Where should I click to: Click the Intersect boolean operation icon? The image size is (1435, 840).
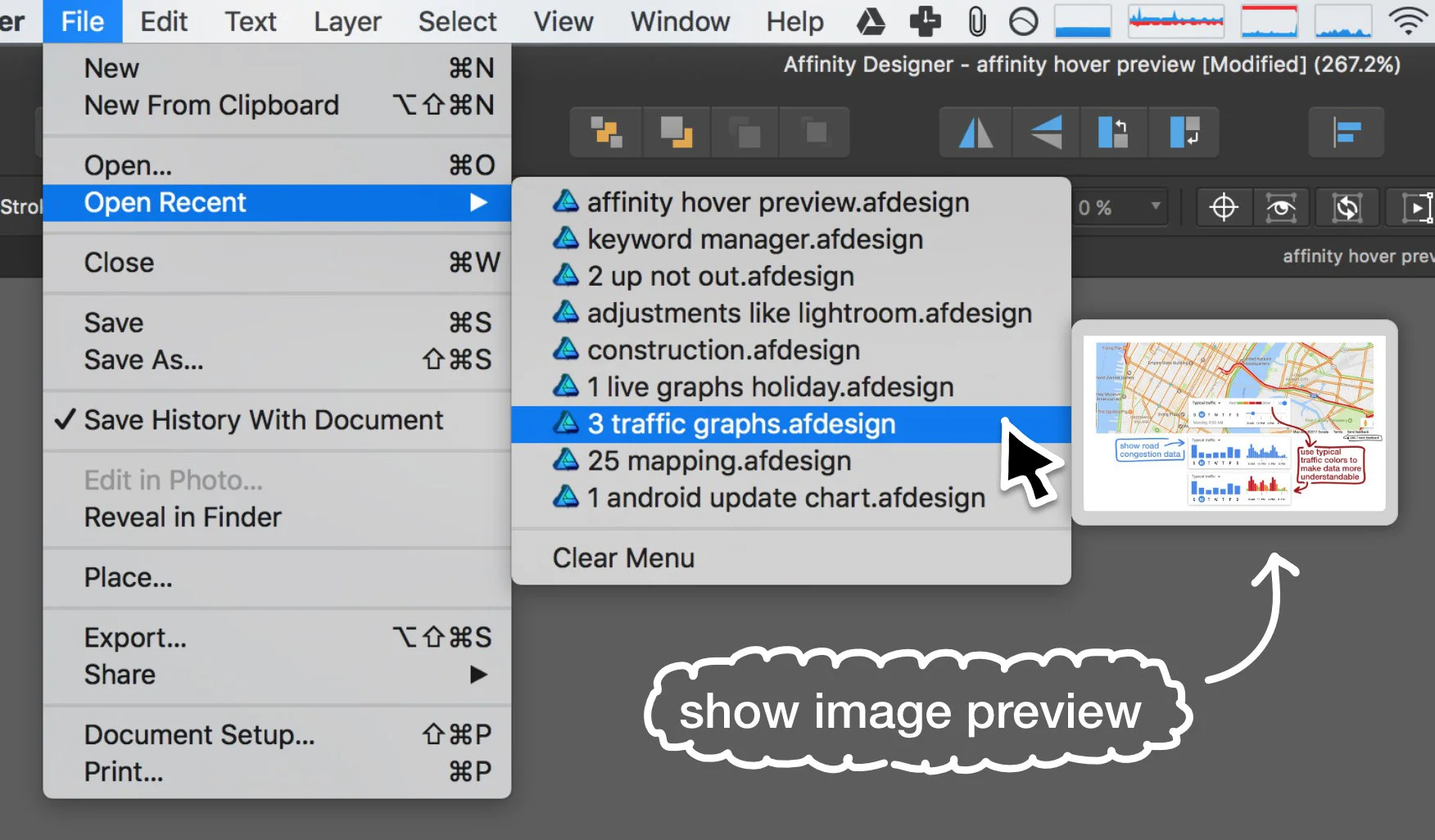[x=745, y=132]
